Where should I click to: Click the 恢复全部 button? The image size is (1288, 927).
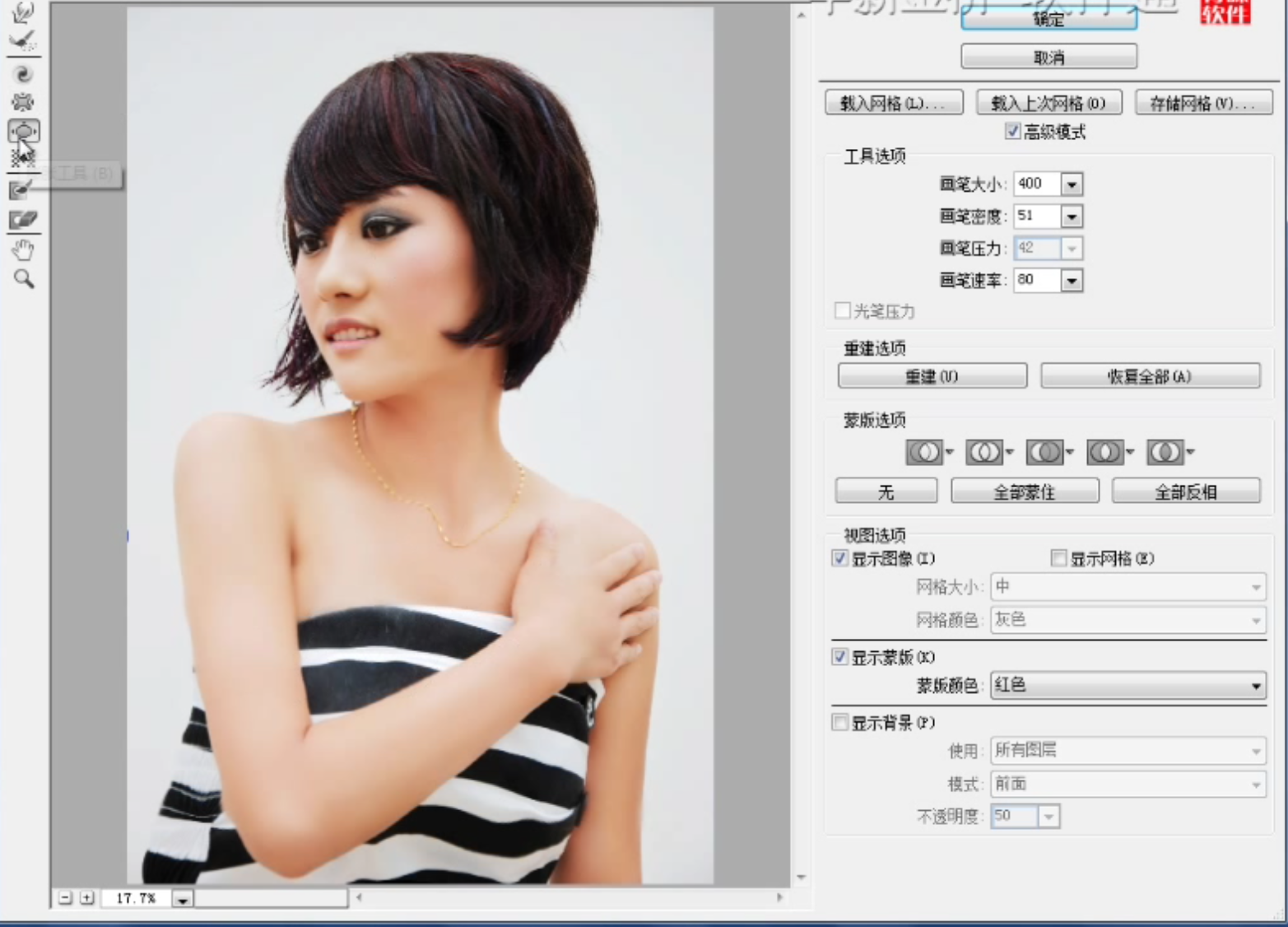point(1150,376)
